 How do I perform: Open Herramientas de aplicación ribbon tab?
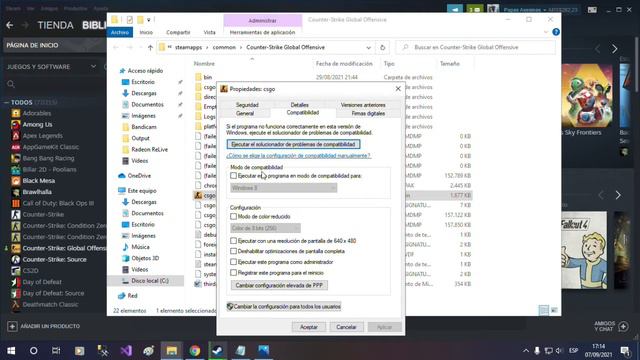[262, 32]
